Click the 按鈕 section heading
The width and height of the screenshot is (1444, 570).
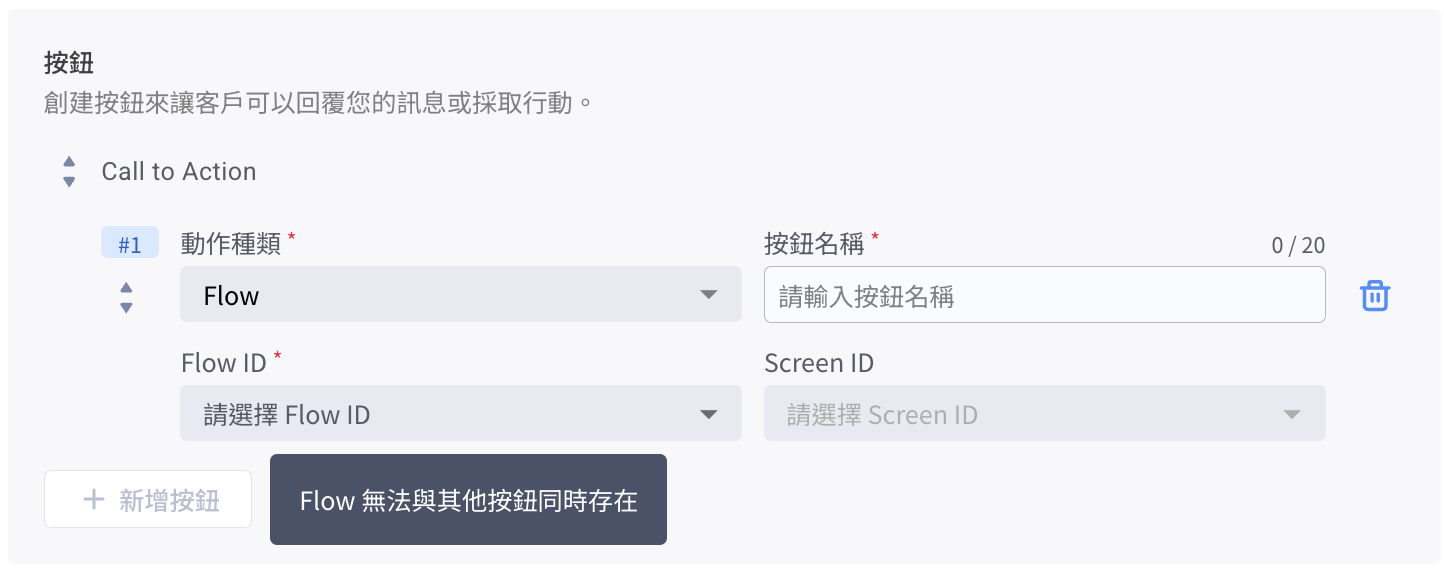(69, 63)
